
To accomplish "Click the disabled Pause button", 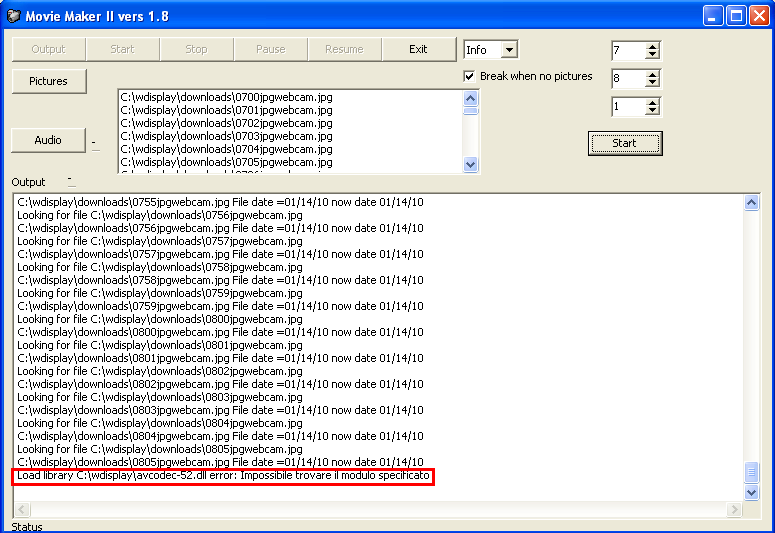I will (270, 49).
